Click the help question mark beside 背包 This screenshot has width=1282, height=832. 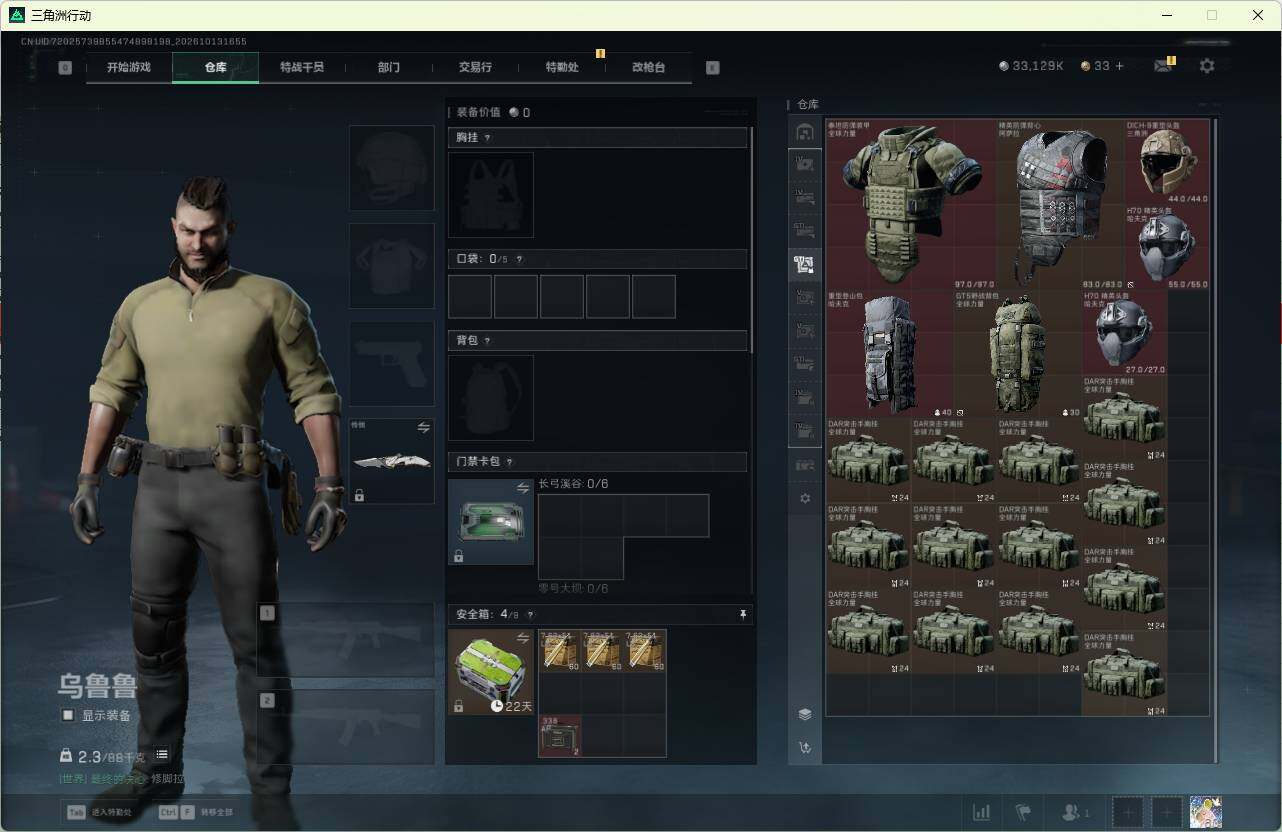pos(488,341)
